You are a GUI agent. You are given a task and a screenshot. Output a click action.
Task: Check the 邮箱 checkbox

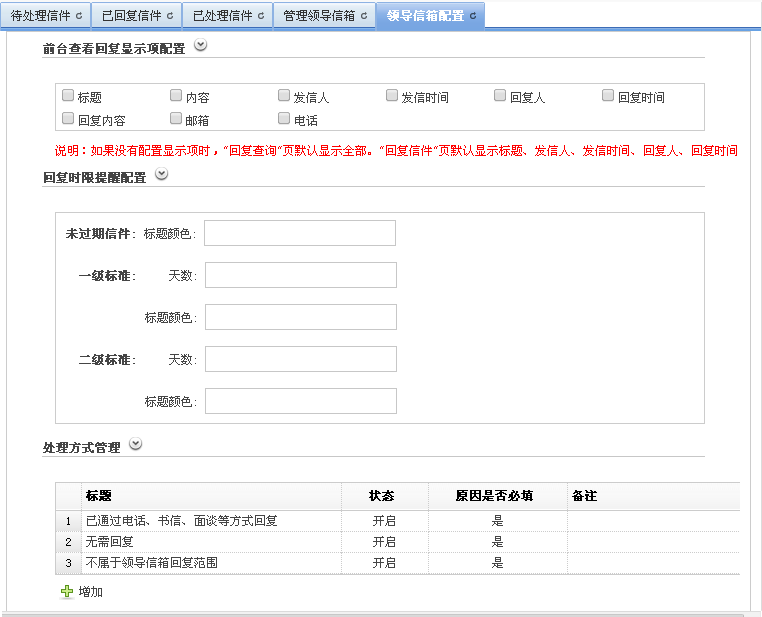(176, 119)
